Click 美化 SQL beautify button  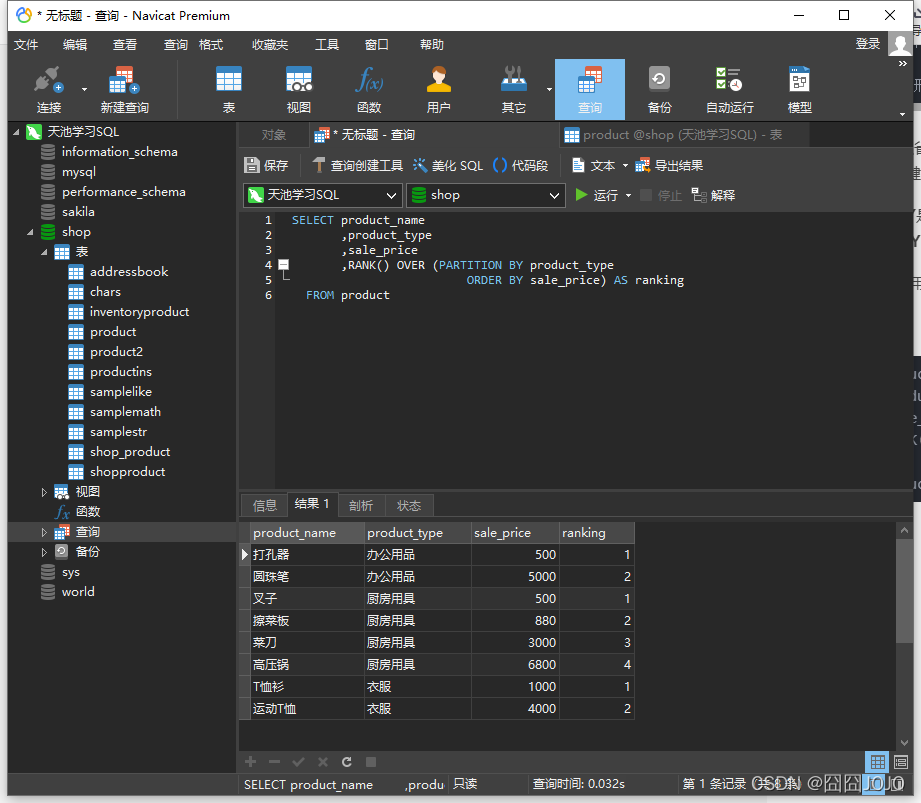pyautogui.click(x=448, y=166)
